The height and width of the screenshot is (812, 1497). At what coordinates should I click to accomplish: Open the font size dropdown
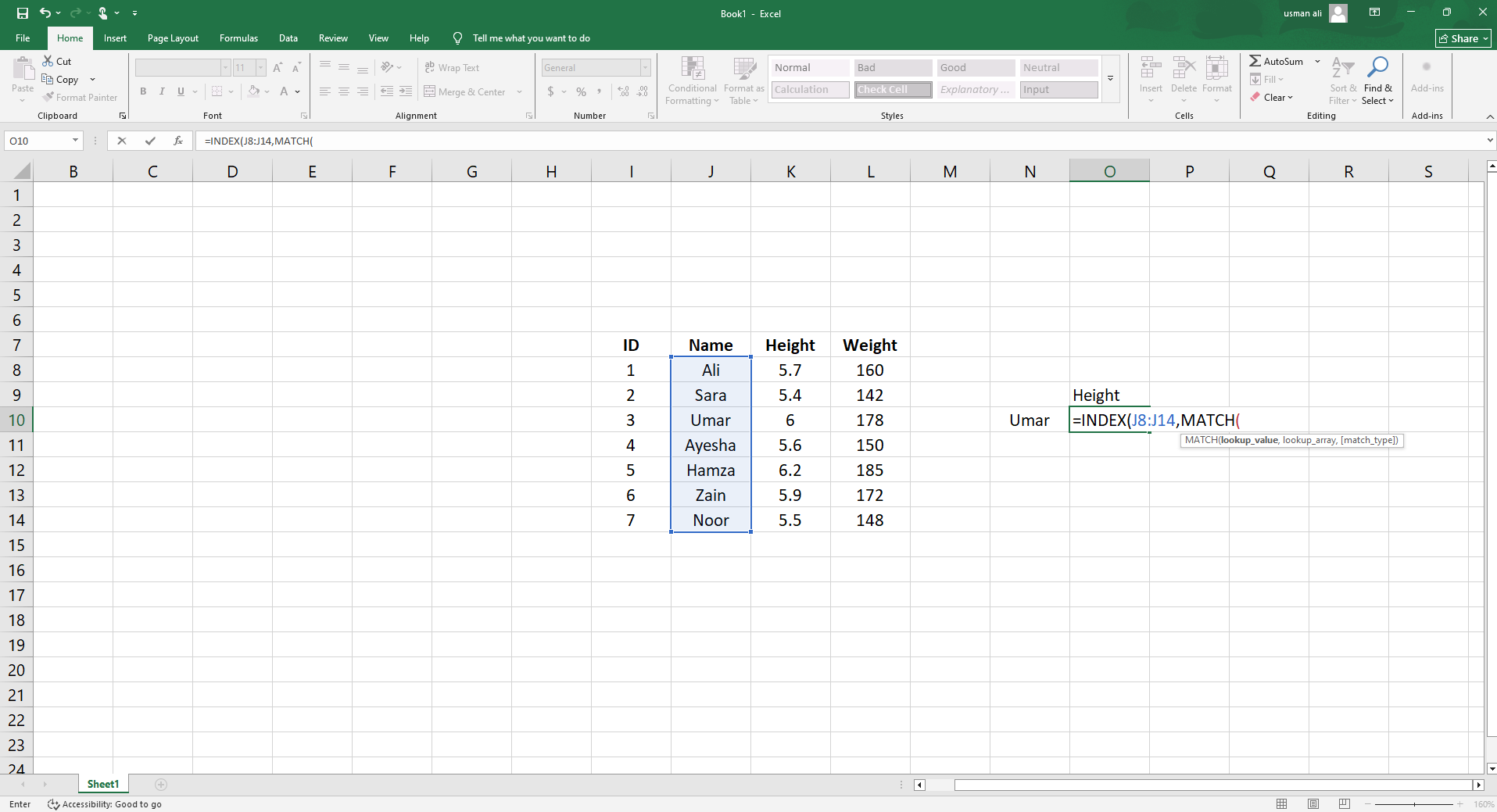coord(260,68)
